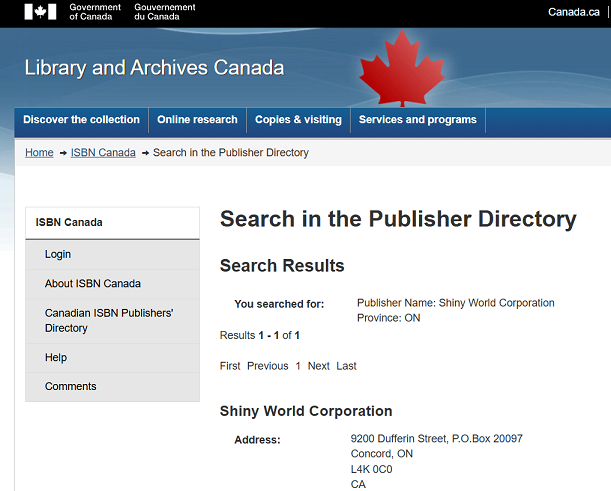611x491 pixels.
Task: Open the Comments sidebar link
Action: point(71,386)
